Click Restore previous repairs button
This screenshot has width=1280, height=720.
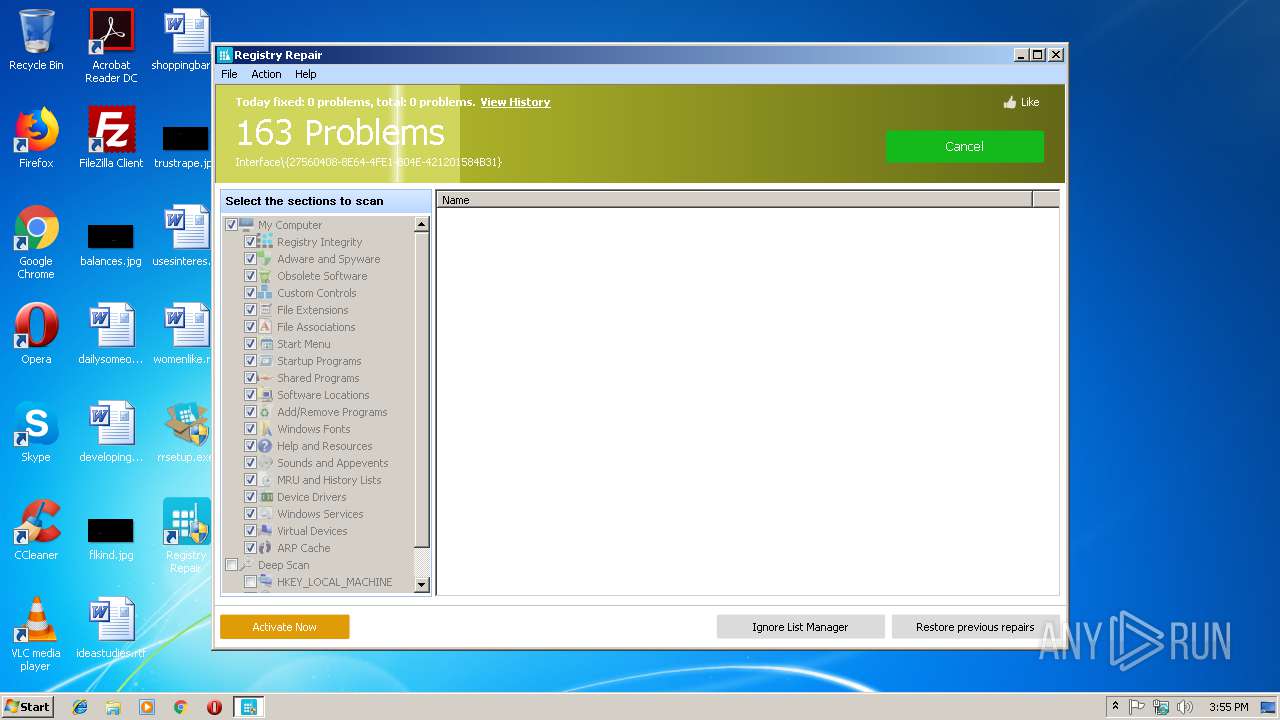tap(975, 627)
